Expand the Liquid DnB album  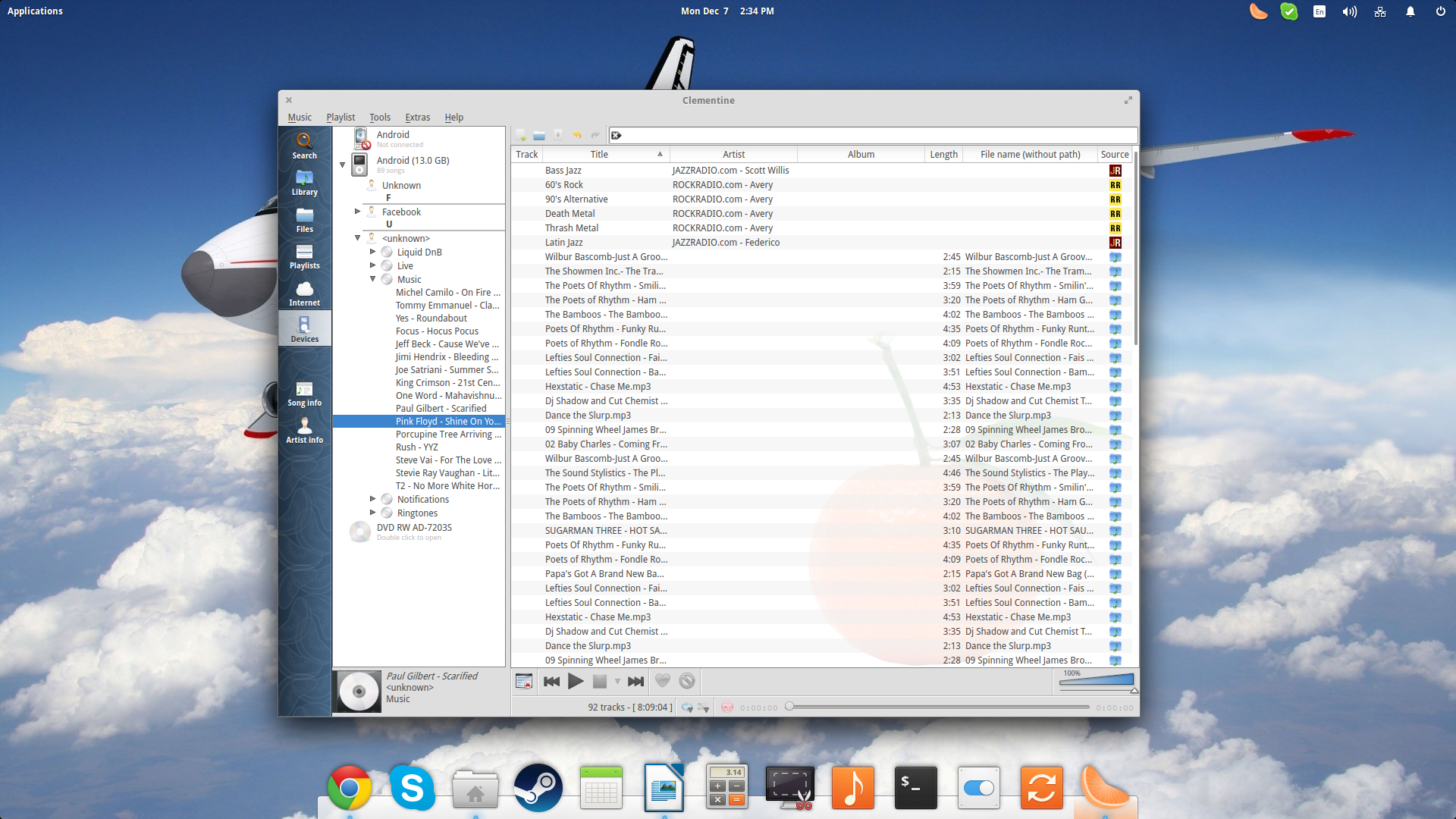pos(372,251)
